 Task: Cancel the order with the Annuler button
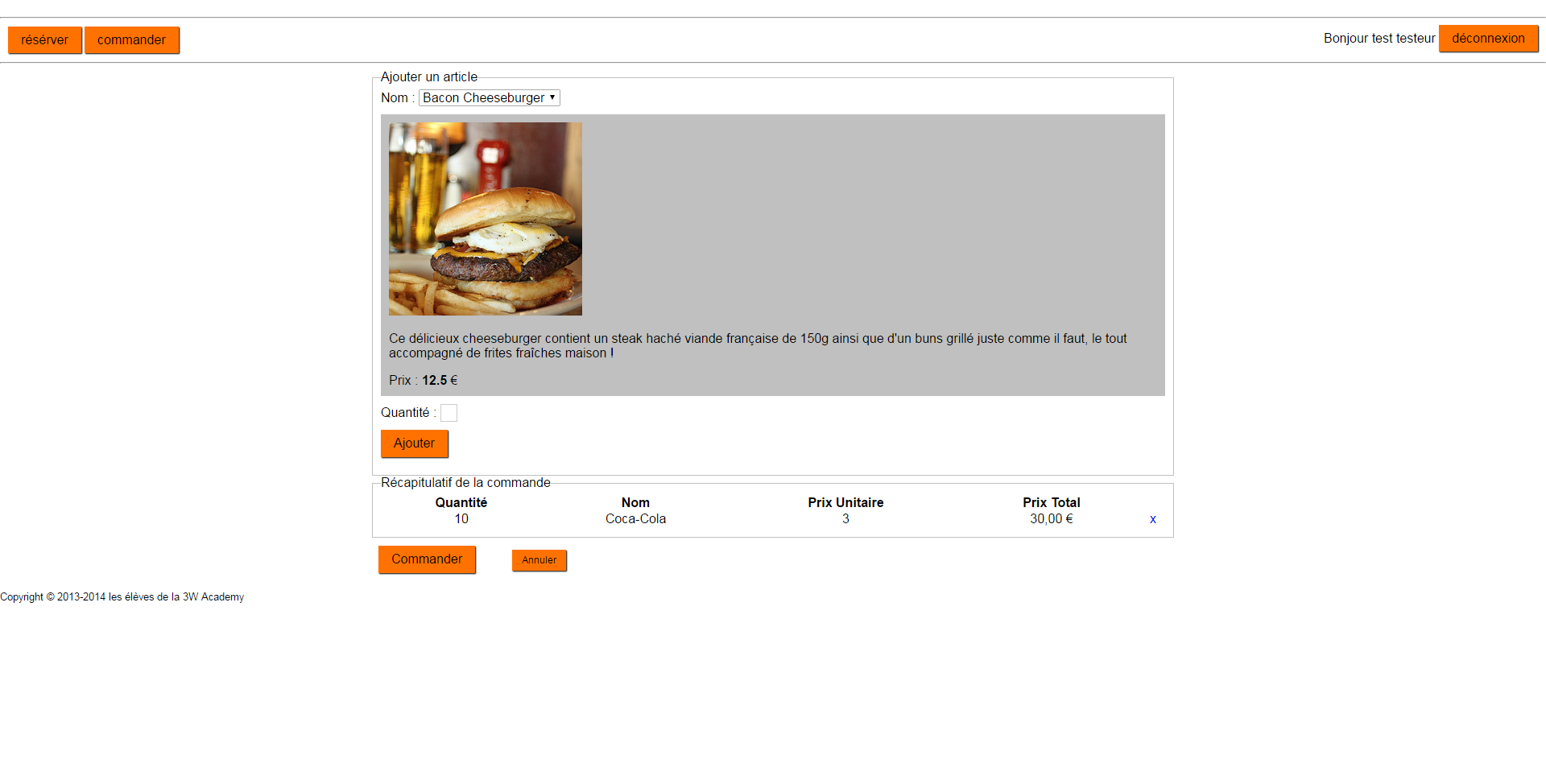point(539,560)
